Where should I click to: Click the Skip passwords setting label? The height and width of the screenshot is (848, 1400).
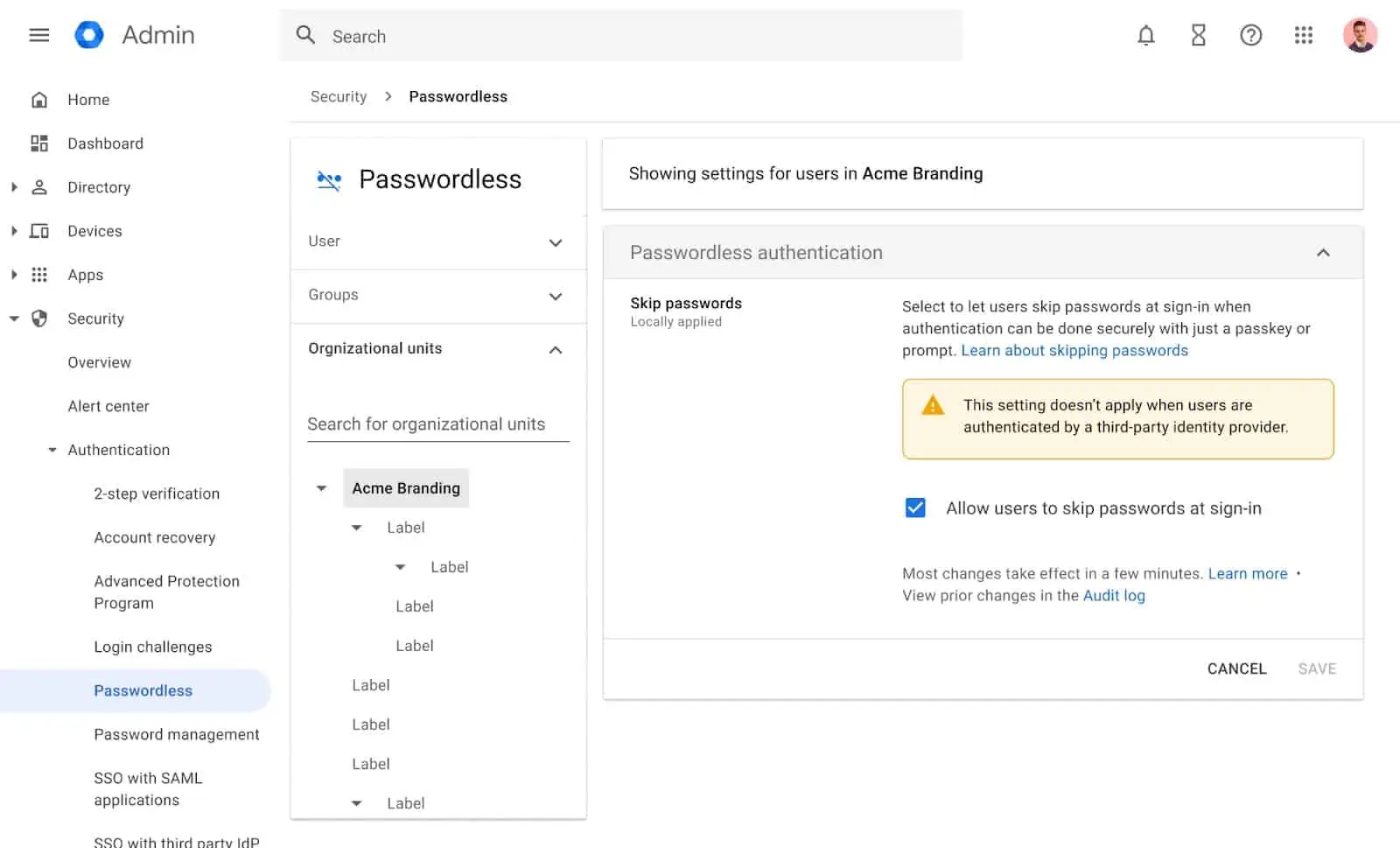(686, 303)
